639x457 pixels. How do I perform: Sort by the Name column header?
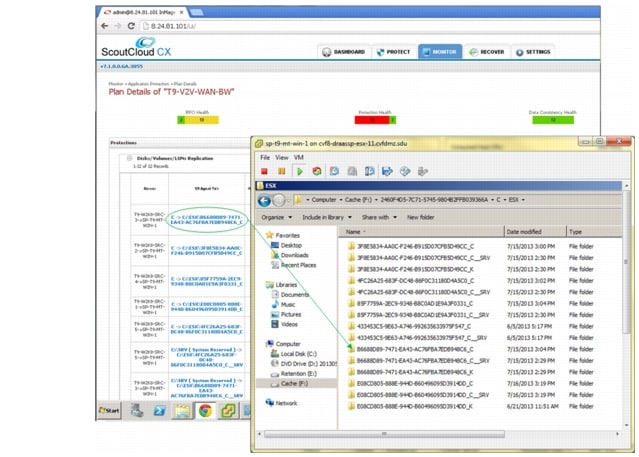[x=421, y=232]
